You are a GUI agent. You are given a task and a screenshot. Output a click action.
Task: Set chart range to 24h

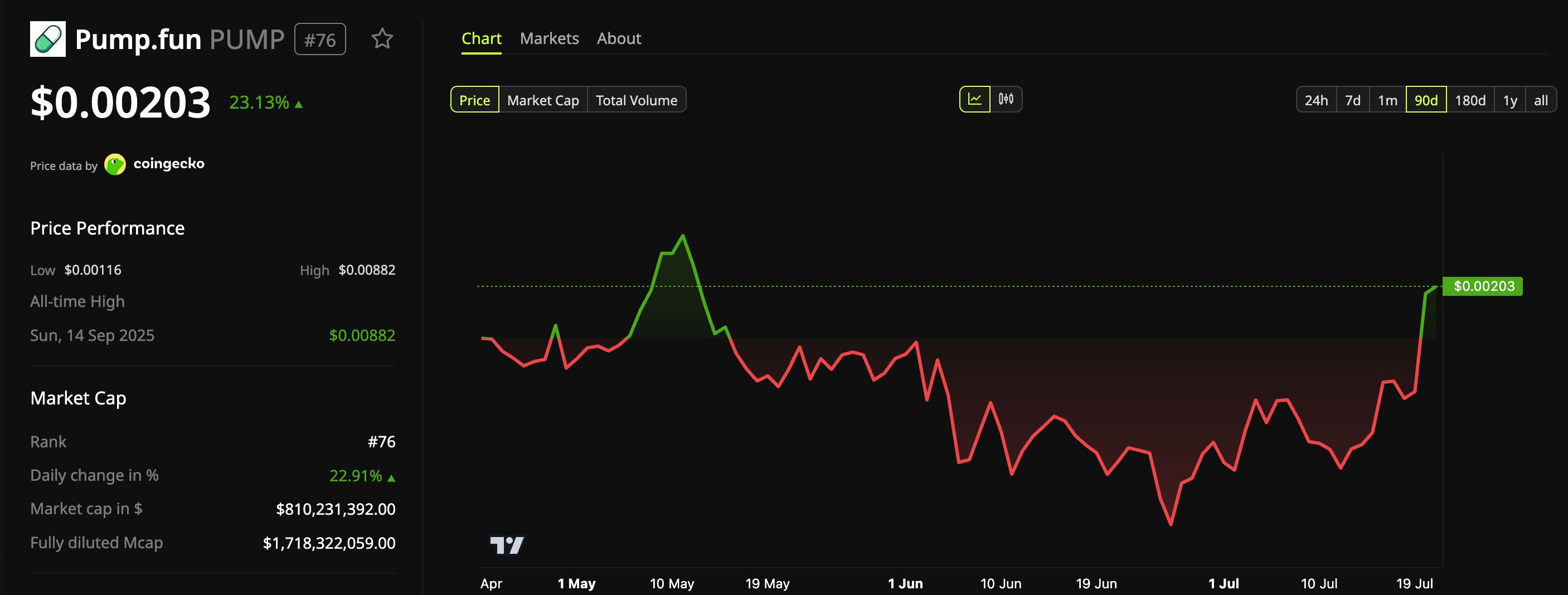click(1316, 100)
